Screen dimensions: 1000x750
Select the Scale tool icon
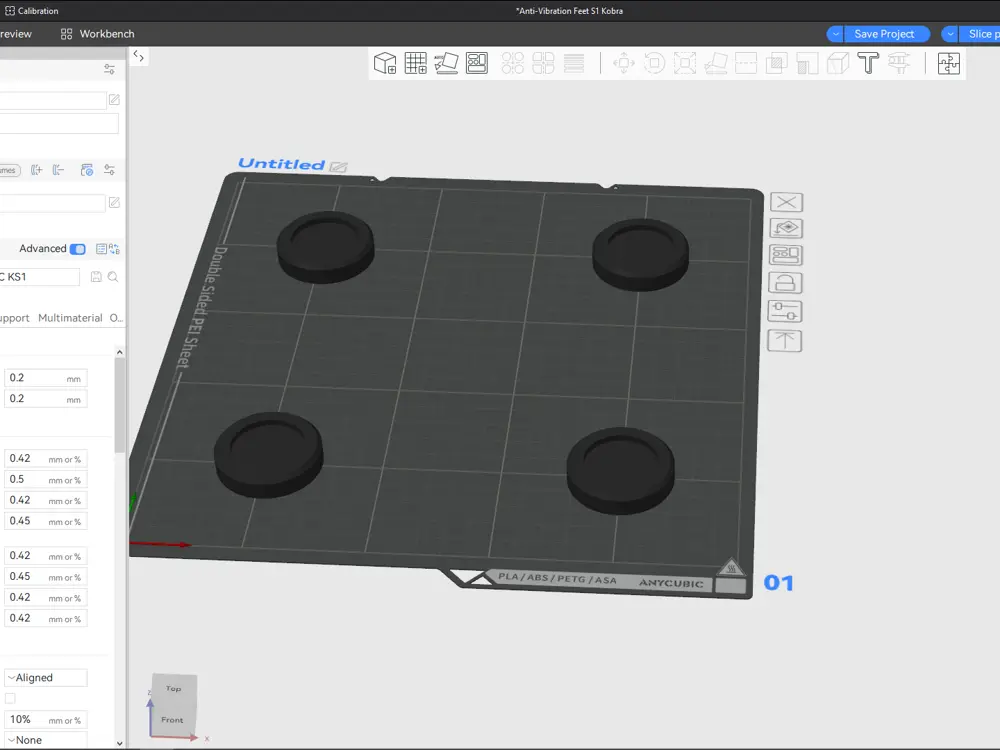pos(685,63)
